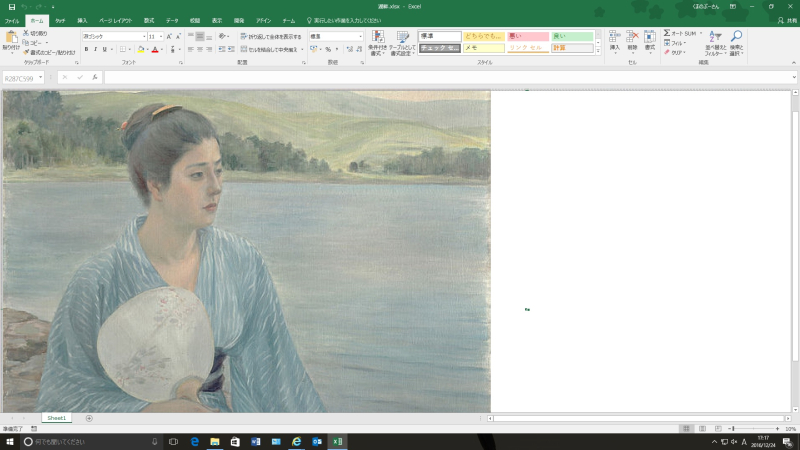Open the number format dropdown
The image size is (800, 450).
360,37
